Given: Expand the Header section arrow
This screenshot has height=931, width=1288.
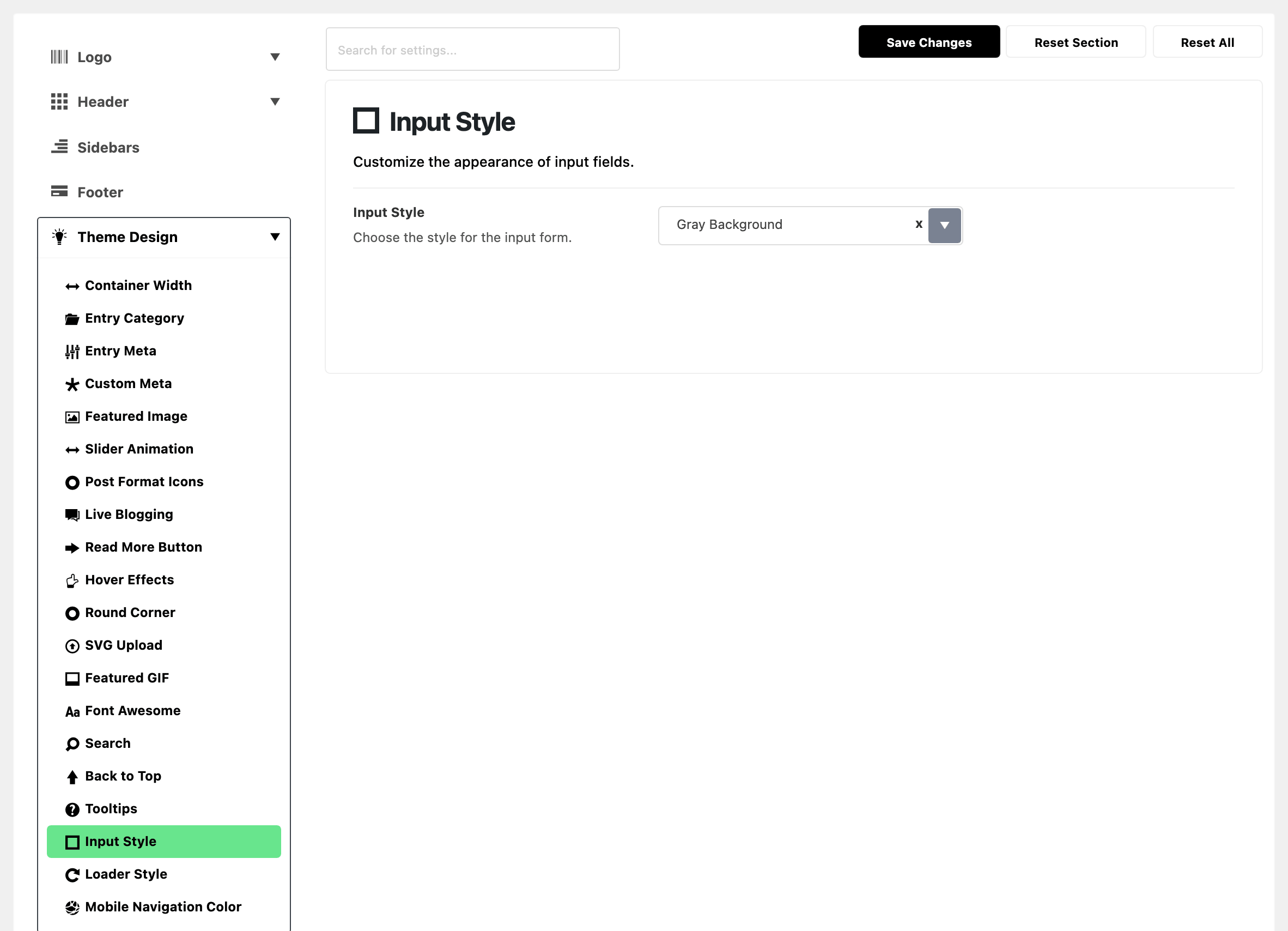Looking at the screenshot, I should point(275,102).
